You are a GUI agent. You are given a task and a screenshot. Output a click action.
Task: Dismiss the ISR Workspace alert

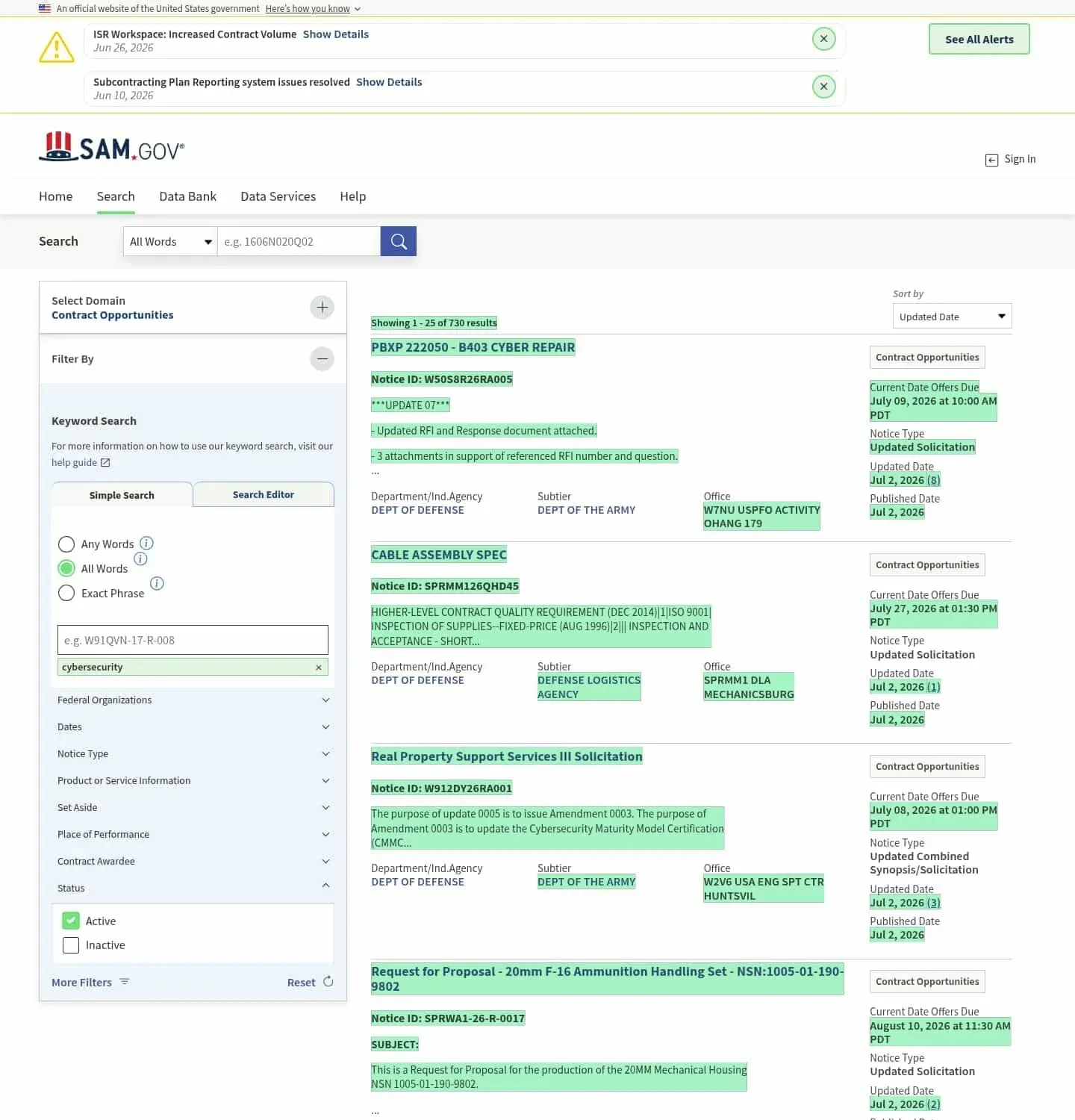coord(823,39)
